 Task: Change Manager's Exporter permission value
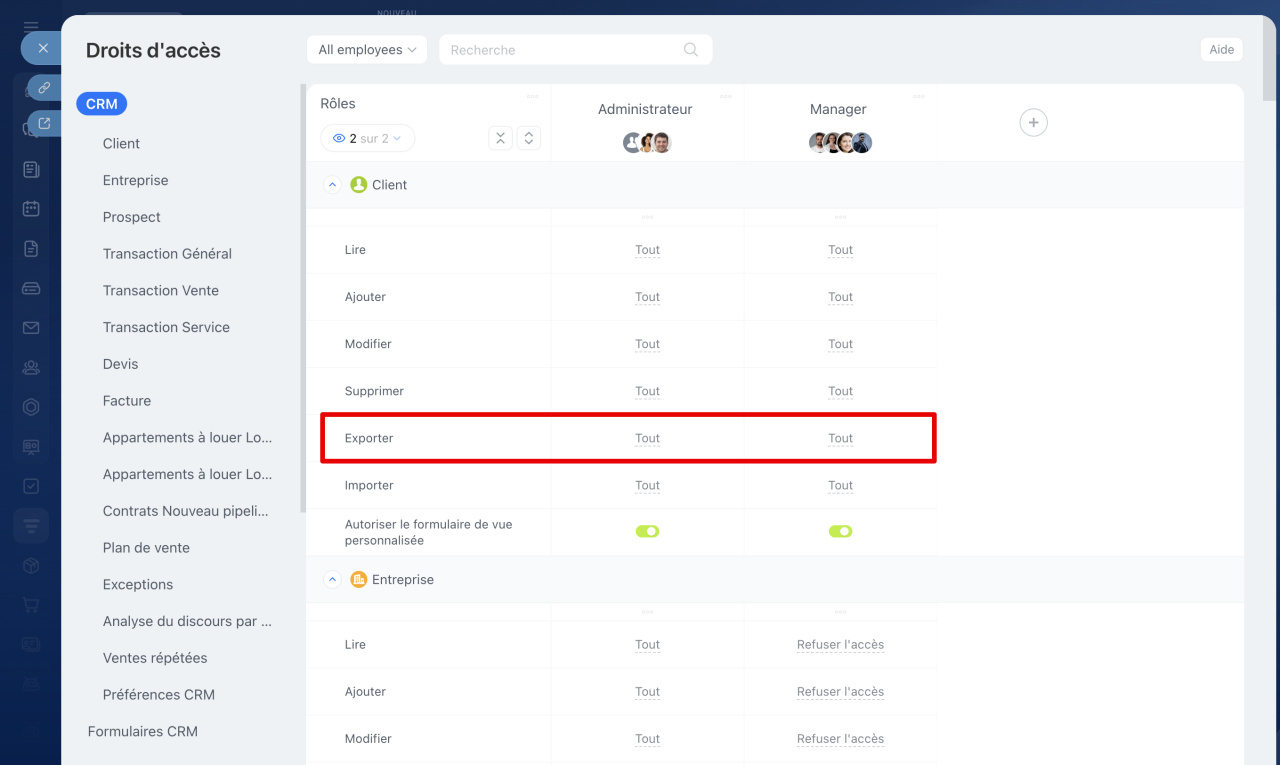tap(840, 438)
